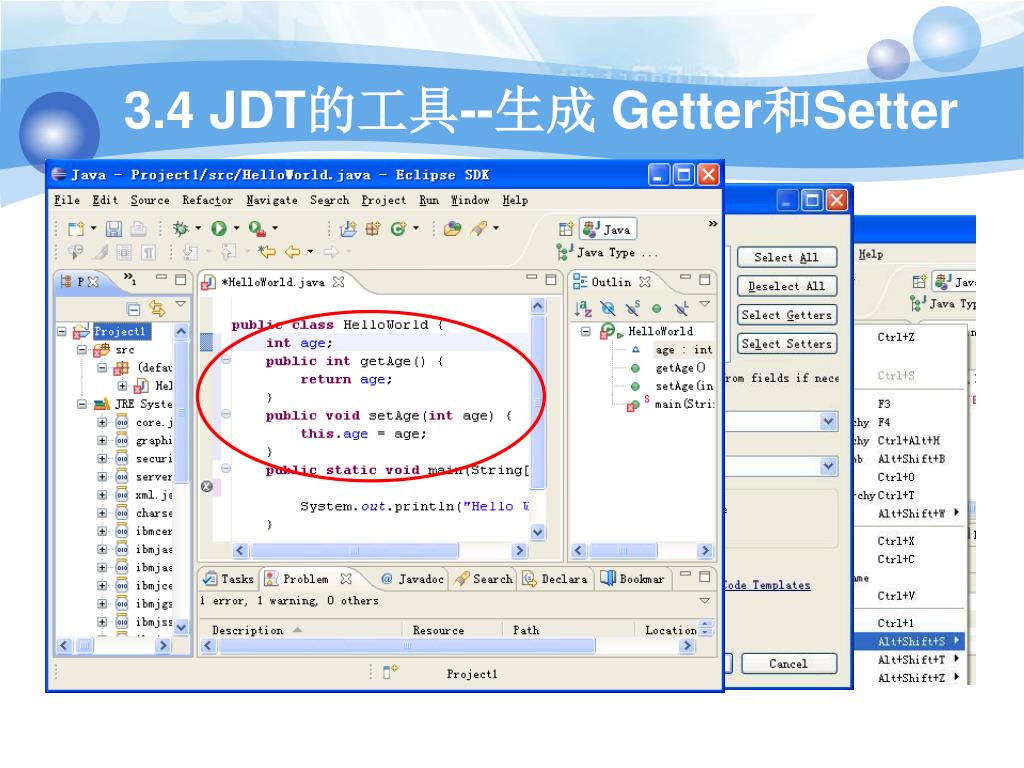The width and height of the screenshot is (1024, 768).
Task: Click the Debug bug icon
Action: pos(180,228)
